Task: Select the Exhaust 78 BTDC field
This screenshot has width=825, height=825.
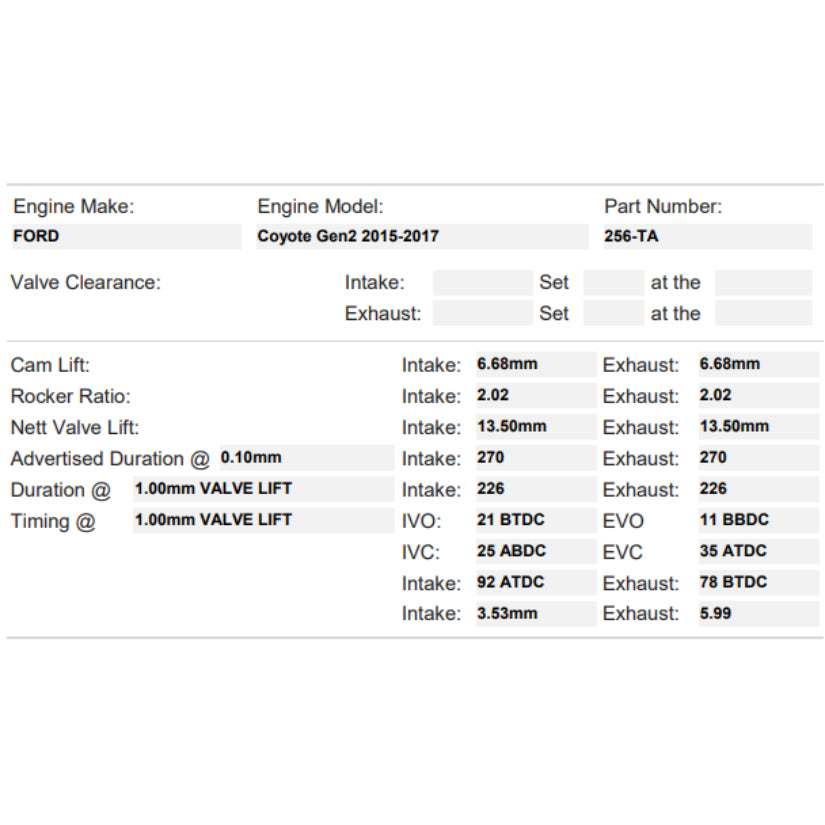Action: [x=757, y=583]
